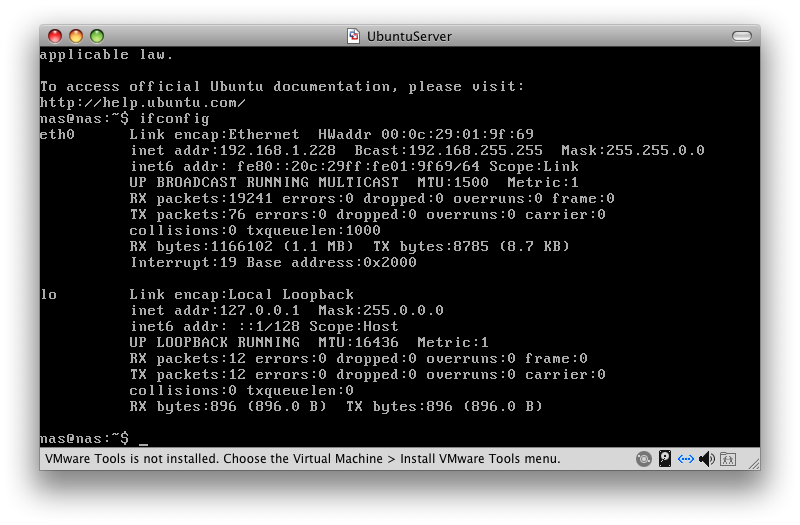Click the txqueuelen:1000 text
Viewport: 800px width, 525px height.
[313, 231]
